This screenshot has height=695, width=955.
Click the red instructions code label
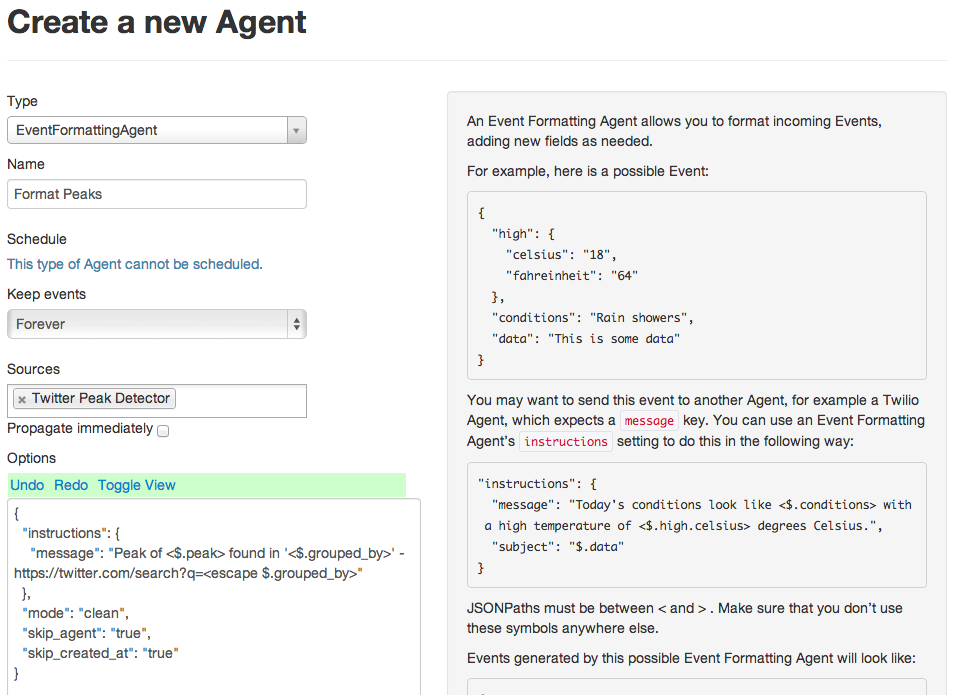[566, 442]
